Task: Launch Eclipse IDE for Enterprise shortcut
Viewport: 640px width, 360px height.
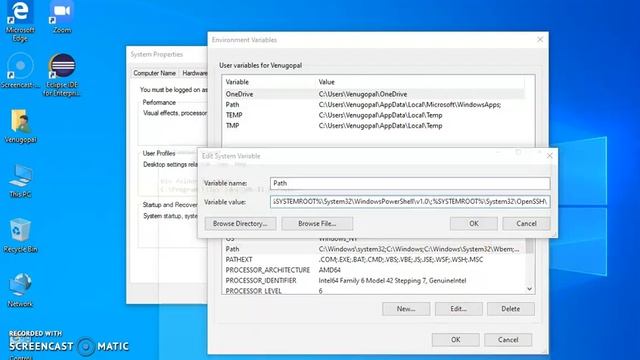Action: [x=62, y=74]
